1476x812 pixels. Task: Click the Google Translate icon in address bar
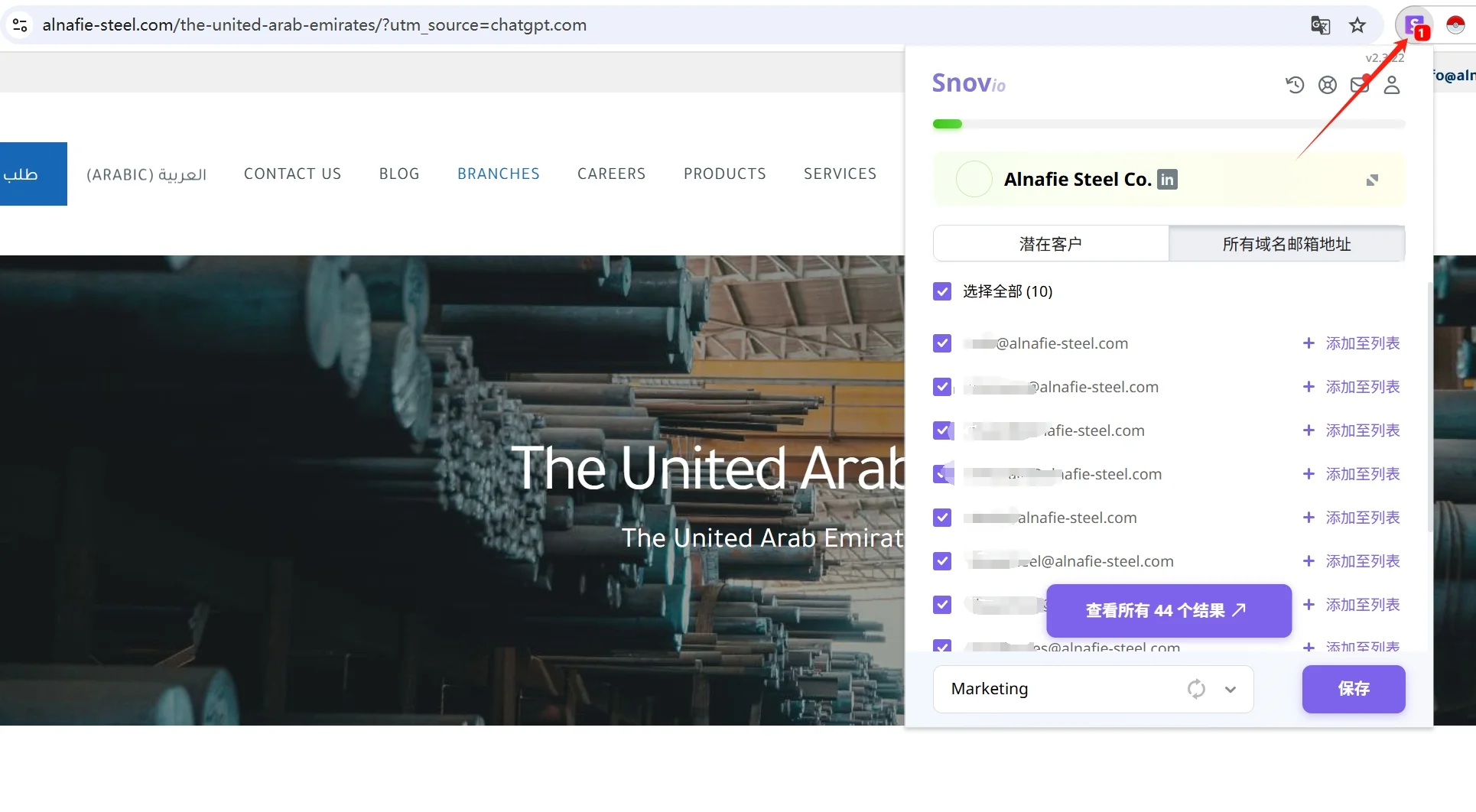pos(1321,25)
